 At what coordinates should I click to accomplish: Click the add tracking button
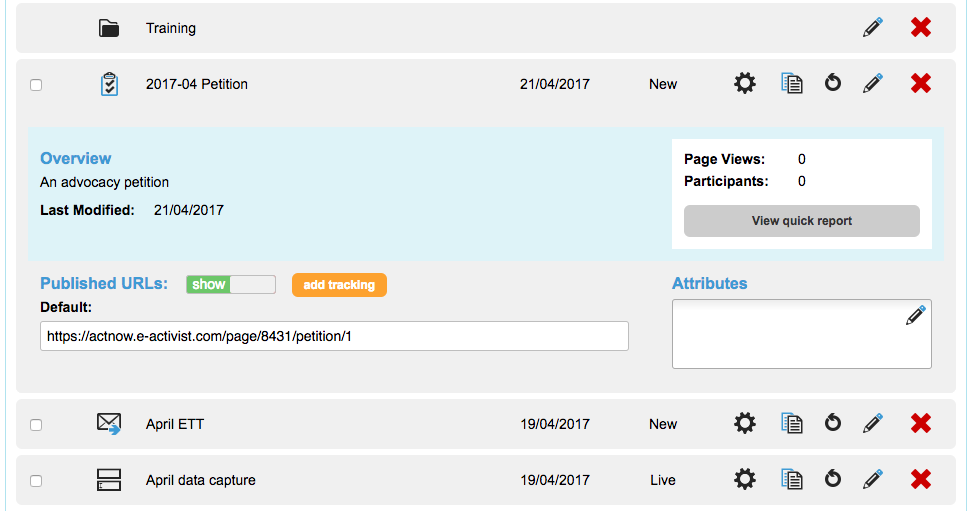(x=339, y=285)
